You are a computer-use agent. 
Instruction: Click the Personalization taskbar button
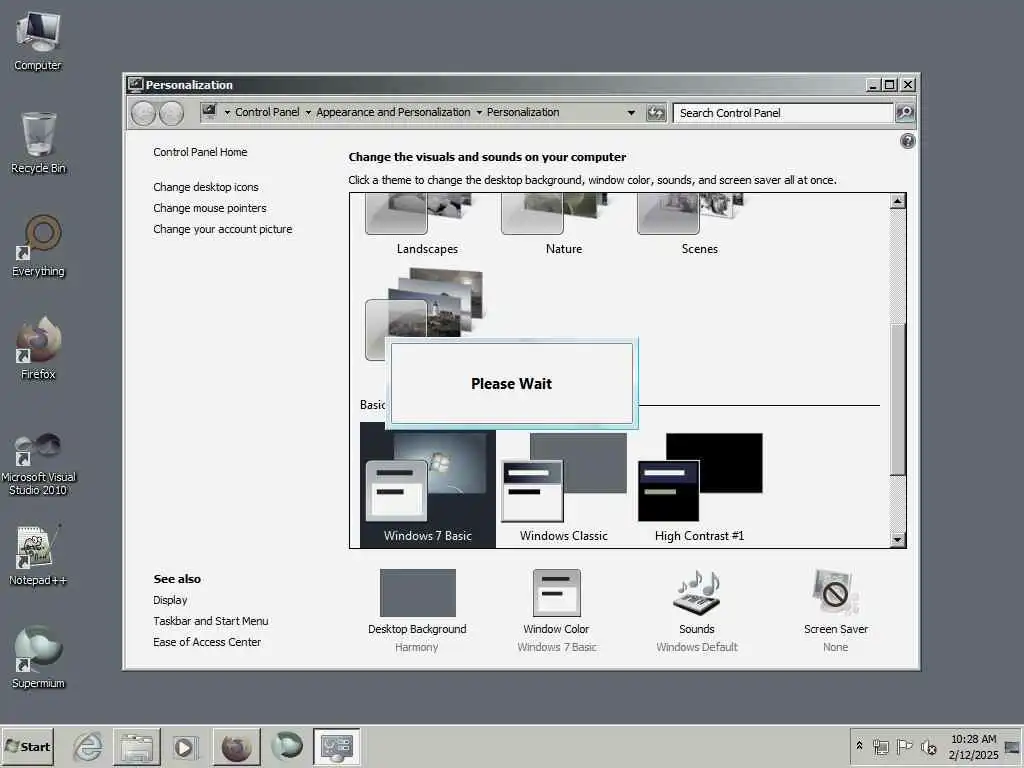tap(337, 746)
